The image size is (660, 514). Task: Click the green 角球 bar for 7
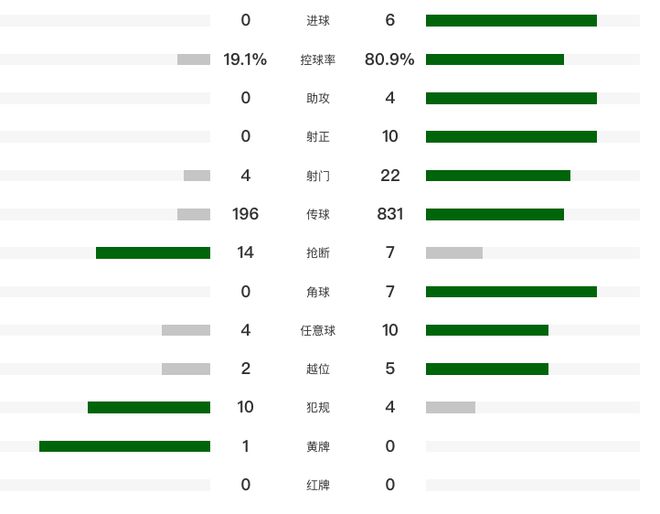tap(511, 291)
